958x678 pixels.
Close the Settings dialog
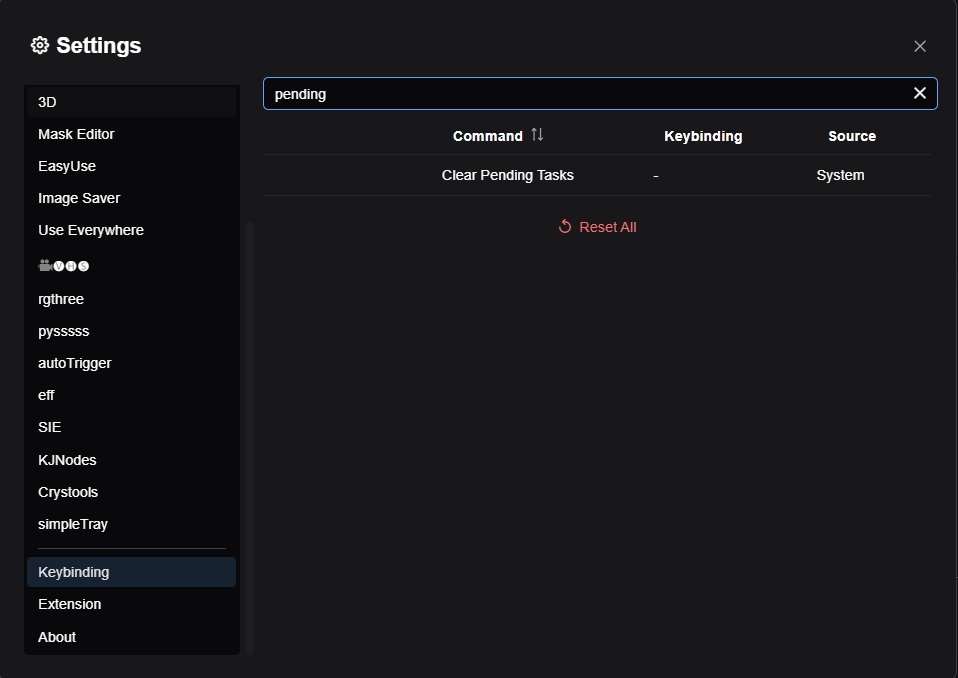(x=920, y=46)
